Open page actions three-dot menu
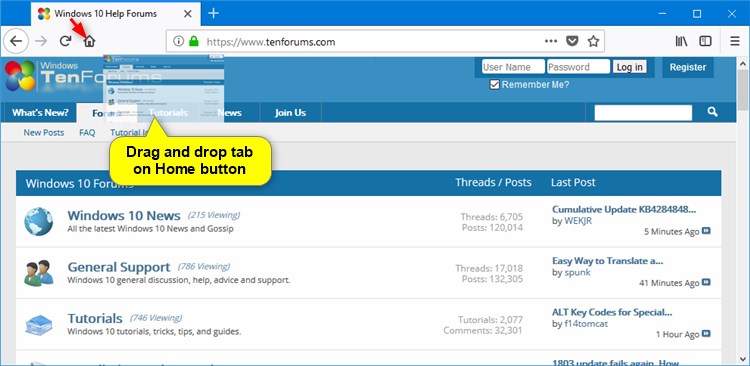Screen dimensions: 750x366 (551, 41)
